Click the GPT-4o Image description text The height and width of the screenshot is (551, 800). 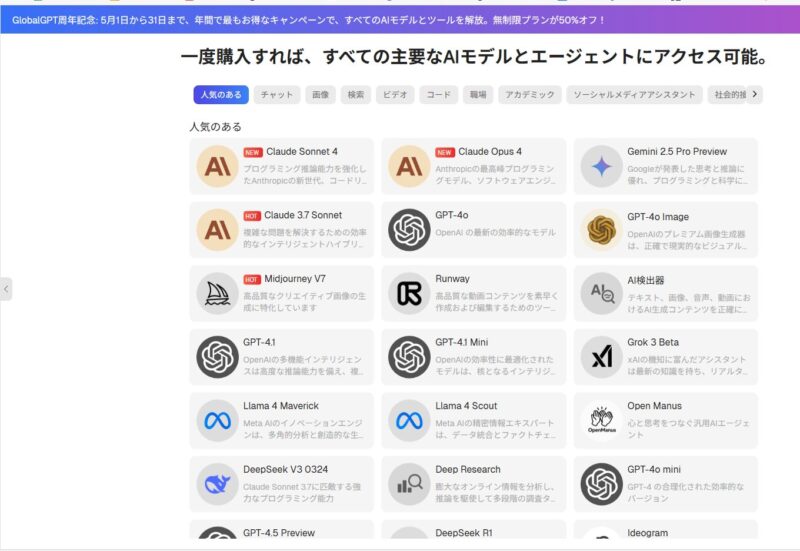[687, 240]
